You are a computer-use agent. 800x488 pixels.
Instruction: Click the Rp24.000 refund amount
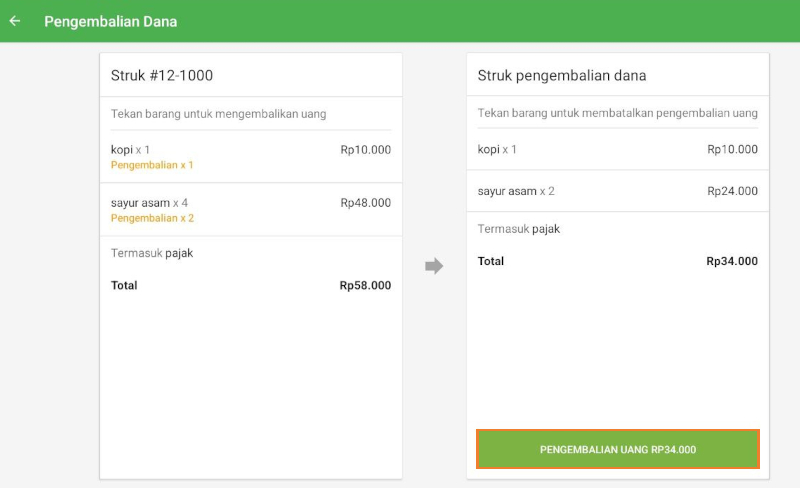(x=732, y=191)
